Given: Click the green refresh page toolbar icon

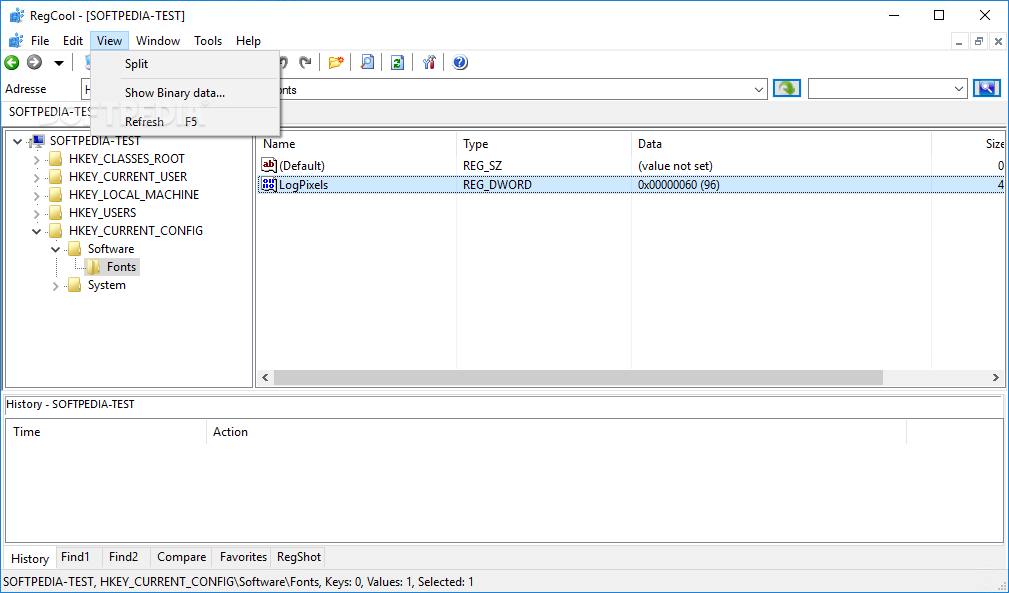Looking at the screenshot, I should pos(398,62).
